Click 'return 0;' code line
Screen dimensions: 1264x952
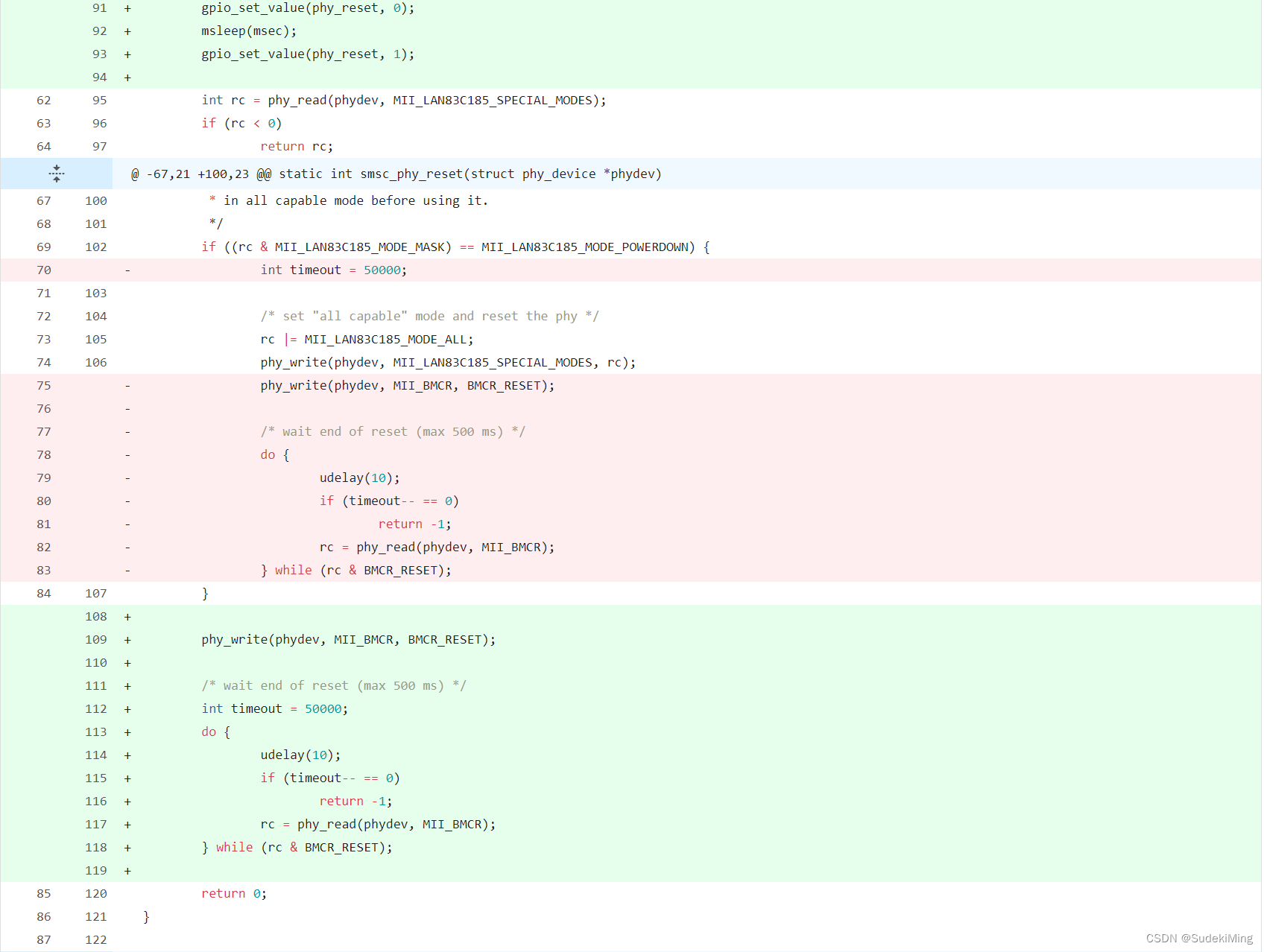click(234, 893)
